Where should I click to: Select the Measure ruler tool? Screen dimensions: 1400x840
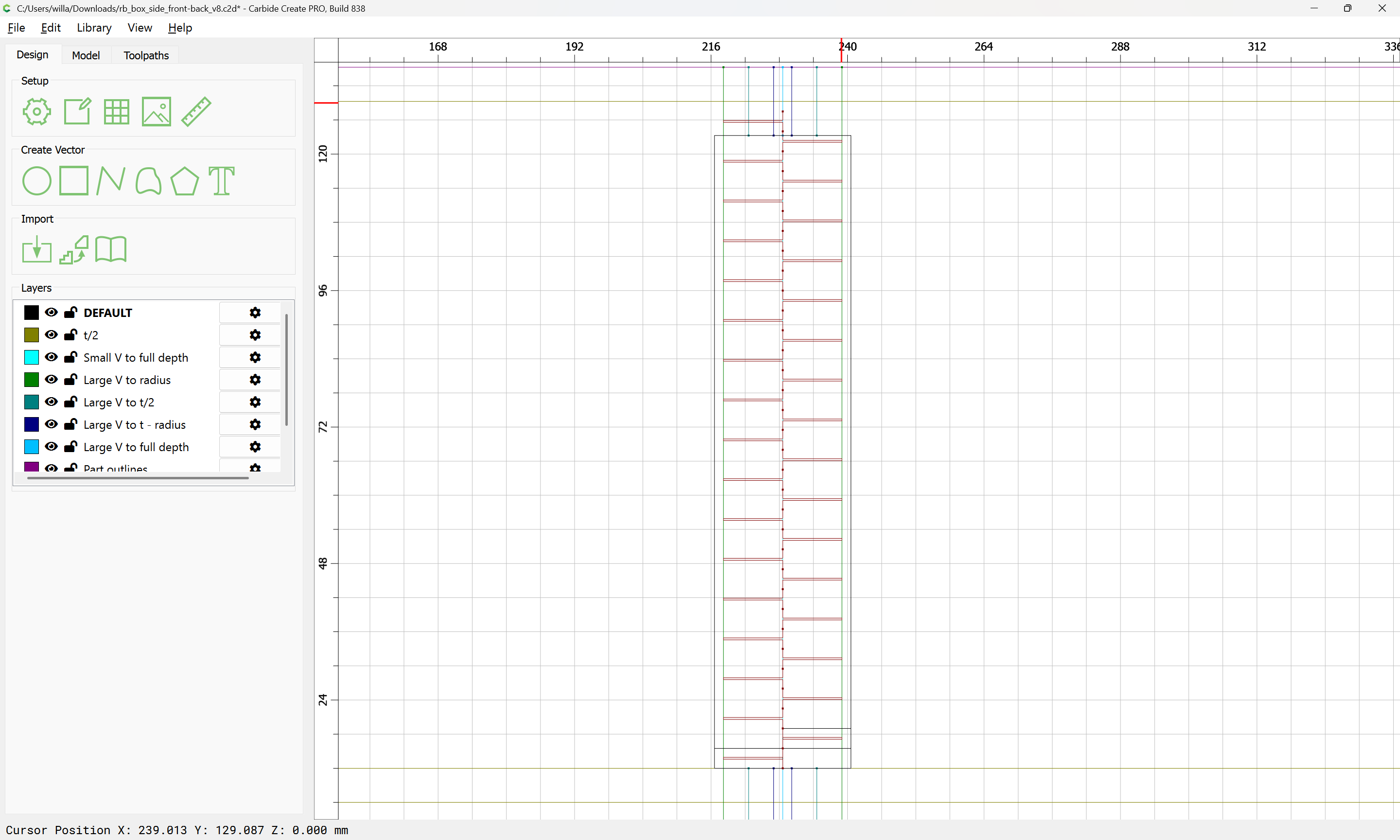pos(196,111)
